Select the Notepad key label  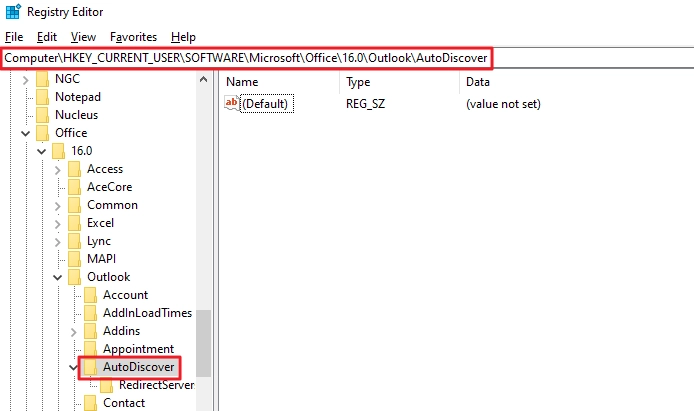click(78, 97)
